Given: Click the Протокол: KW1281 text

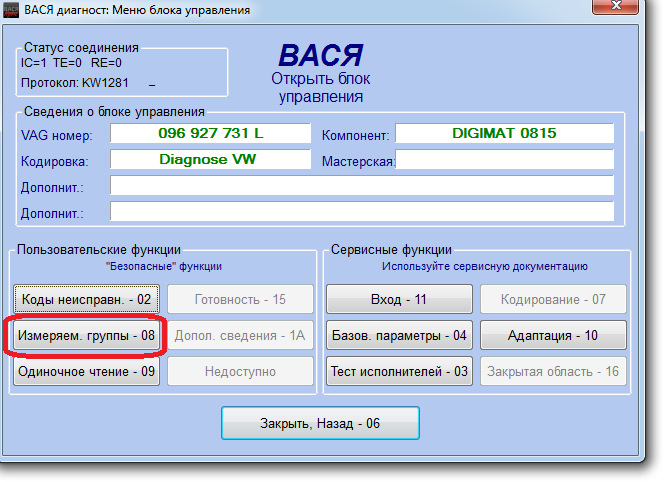Looking at the screenshot, I should click(x=75, y=83).
